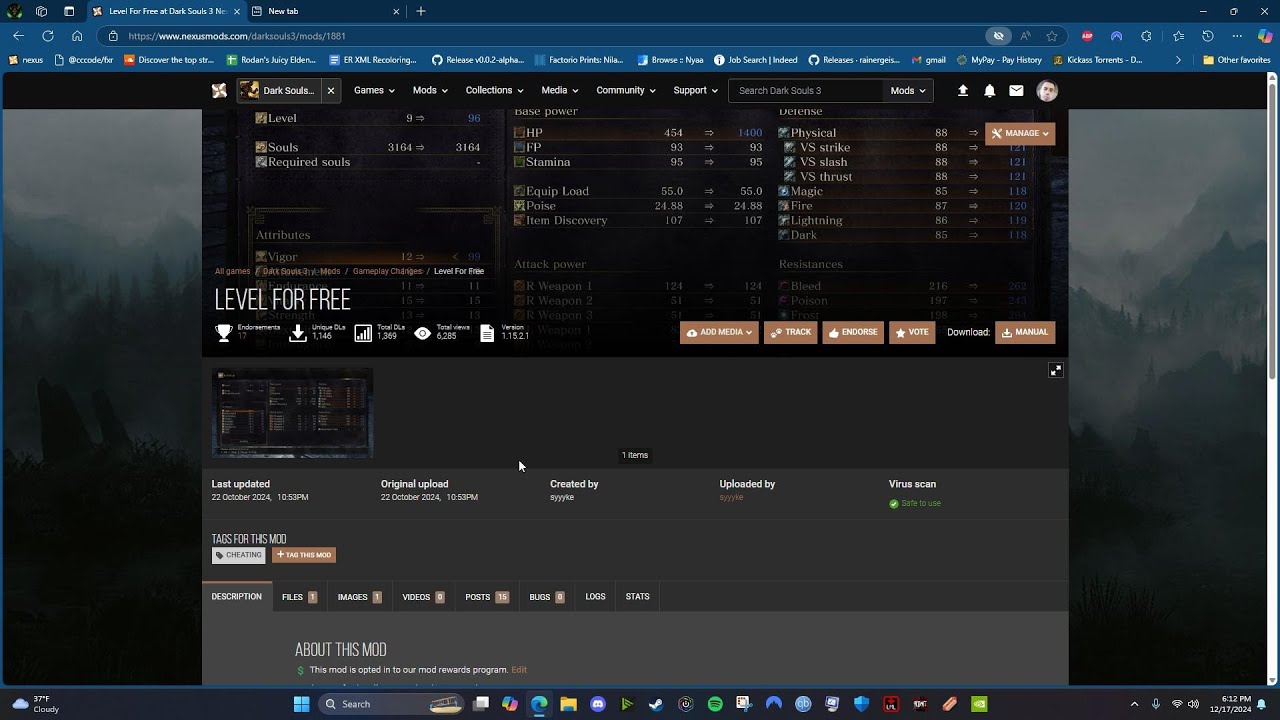Switch to the Images tab
Screen dimensions: 1280x720
pos(359,597)
